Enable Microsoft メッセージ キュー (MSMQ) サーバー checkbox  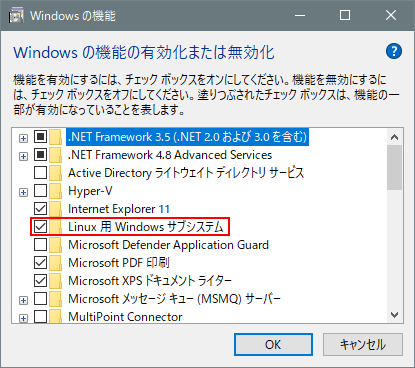point(40,299)
